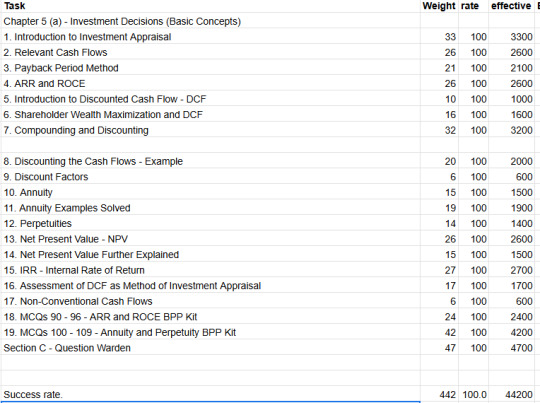Select the Payback Period Method cell

point(210,68)
